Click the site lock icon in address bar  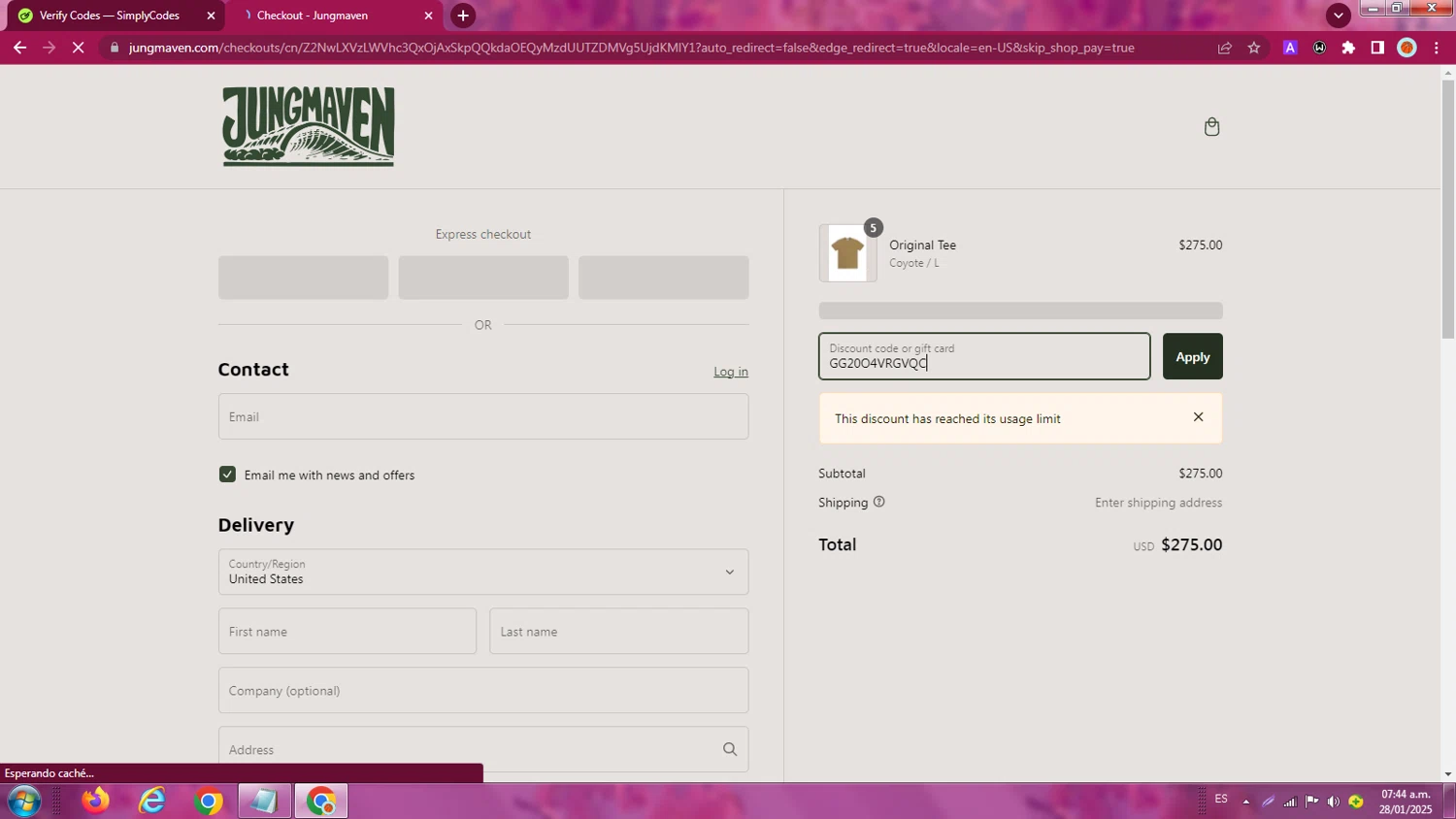pyautogui.click(x=115, y=48)
